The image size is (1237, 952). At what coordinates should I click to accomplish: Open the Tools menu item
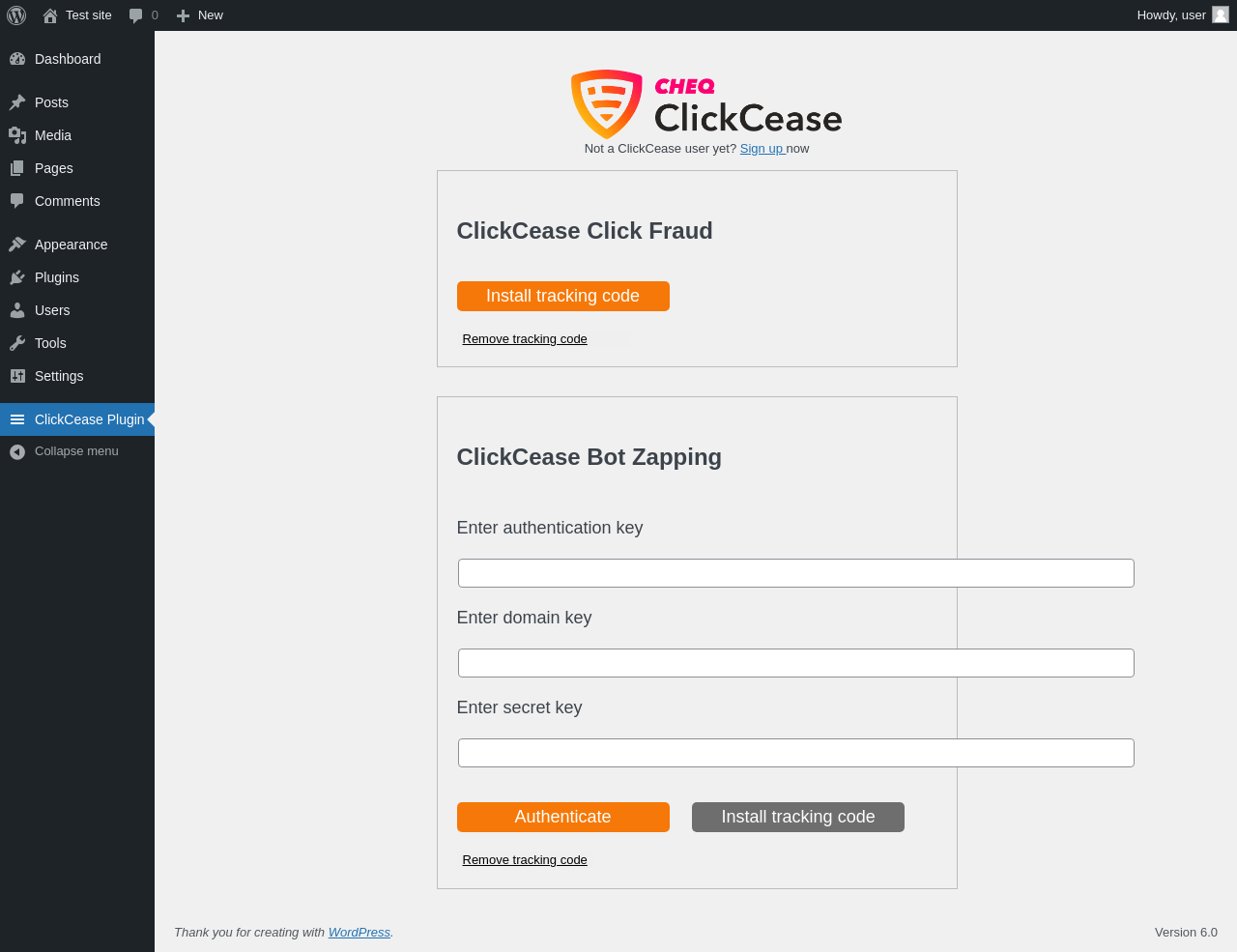77,343
